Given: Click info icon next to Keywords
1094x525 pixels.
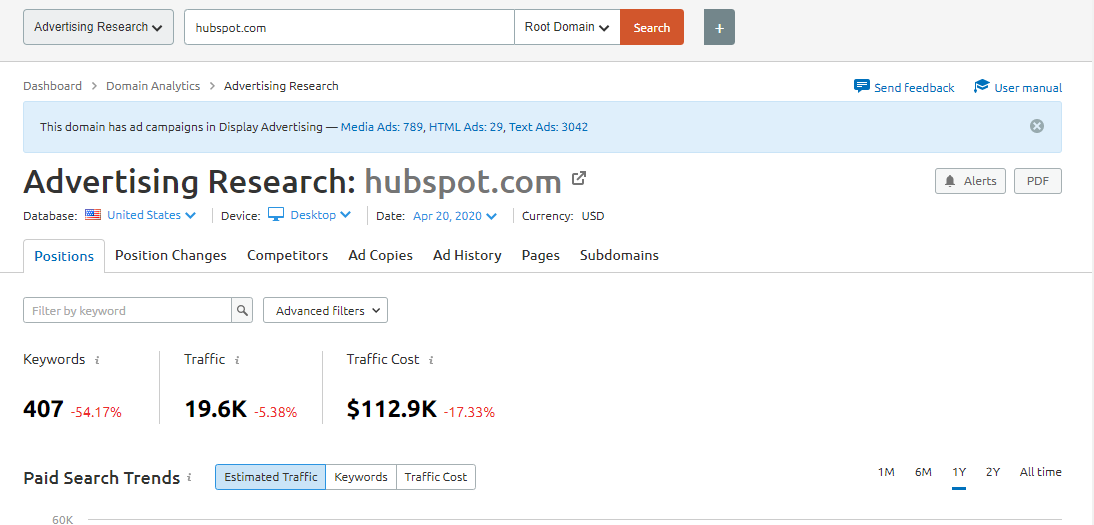Looking at the screenshot, I should point(97,360).
